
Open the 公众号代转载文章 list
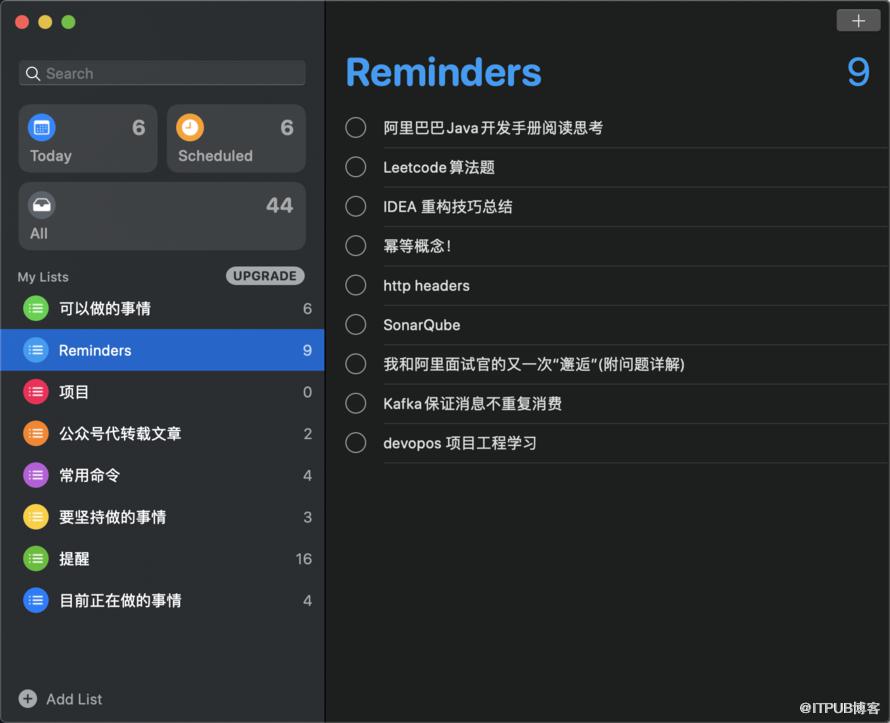162,434
